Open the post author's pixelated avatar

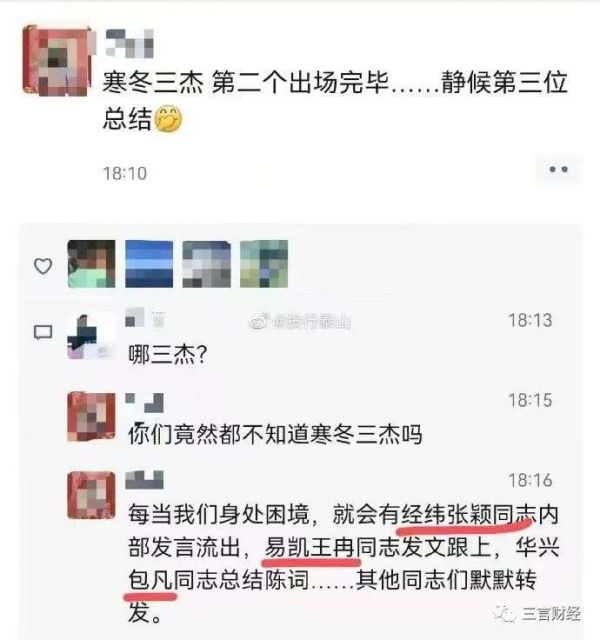point(57,60)
